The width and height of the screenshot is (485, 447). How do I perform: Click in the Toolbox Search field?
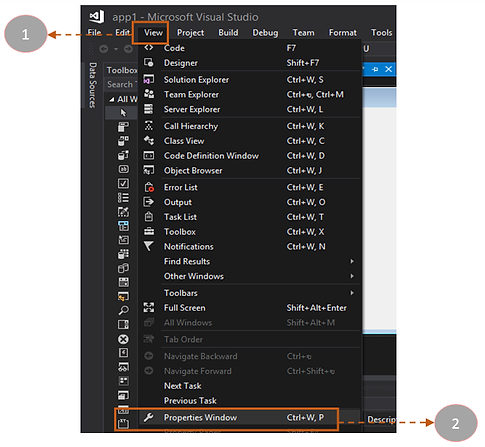121,84
